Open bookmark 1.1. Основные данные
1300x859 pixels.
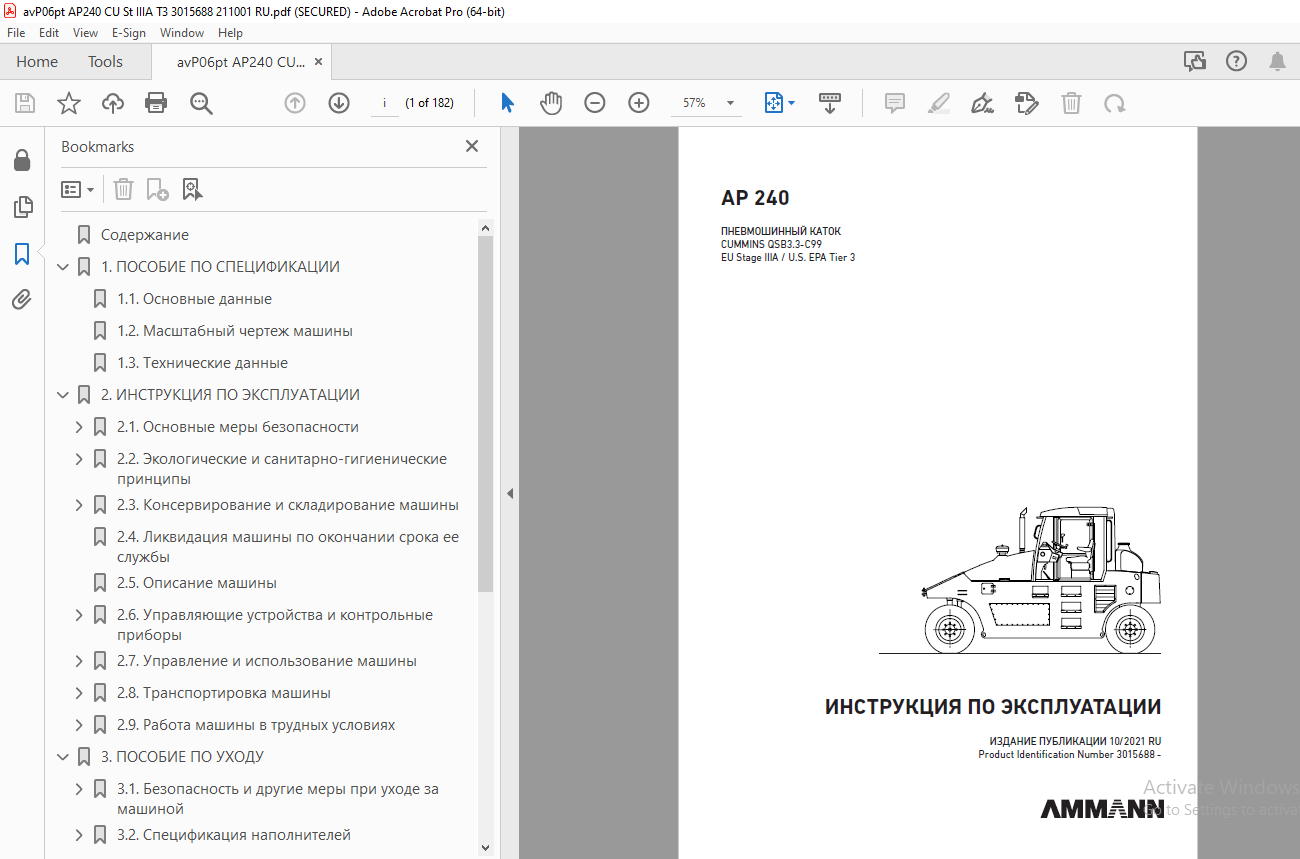click(194, 299)
